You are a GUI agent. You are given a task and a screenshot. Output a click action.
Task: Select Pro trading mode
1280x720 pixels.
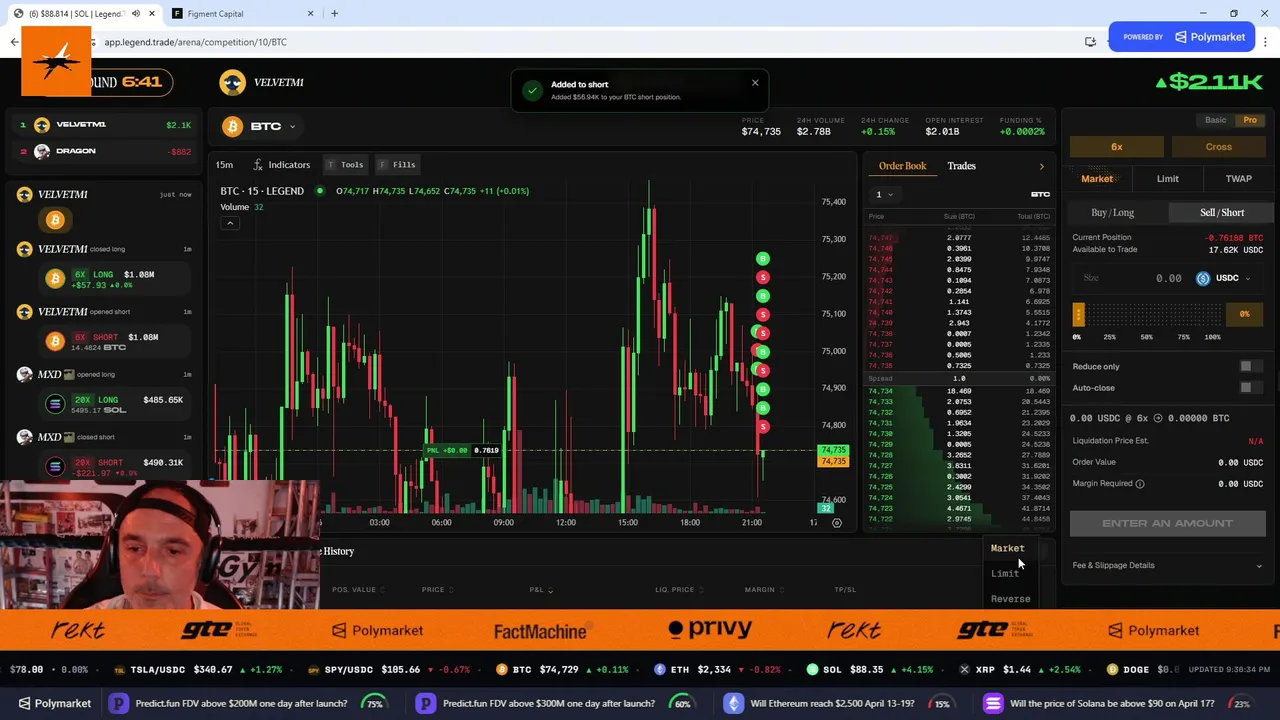pos(1250,120)
